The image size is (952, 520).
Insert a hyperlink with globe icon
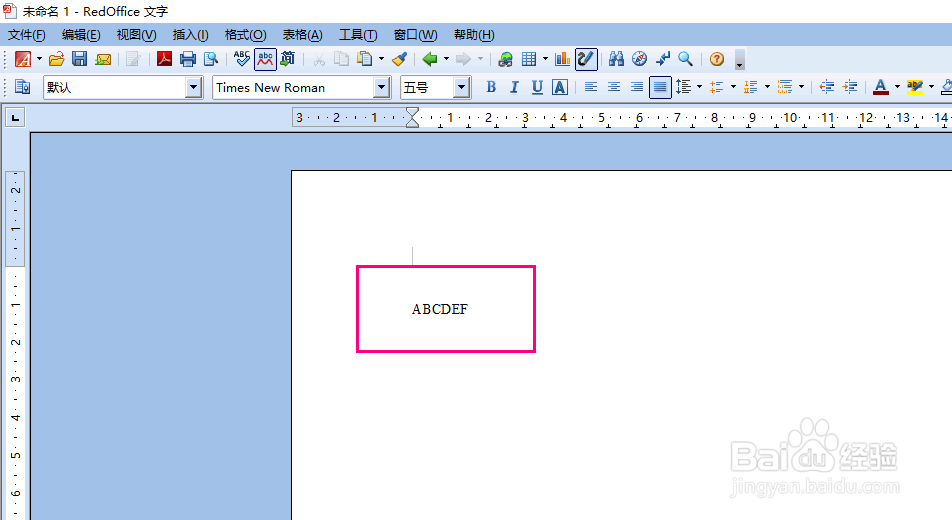505,59
